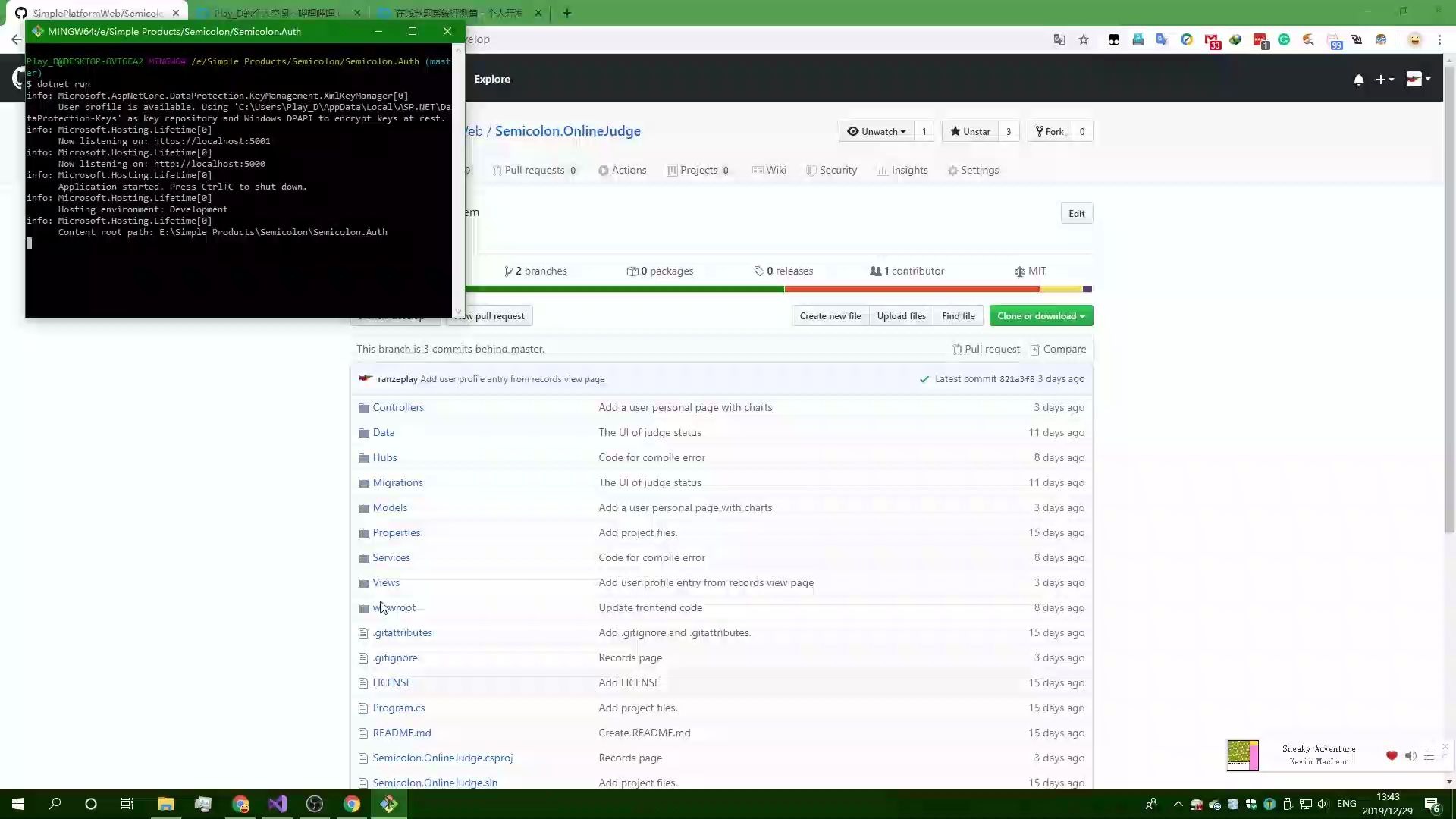This screenshot has height=819, width=1456.
Task: Open the Controllers folder
Action: pyautogui.click(x=398, y=407)
